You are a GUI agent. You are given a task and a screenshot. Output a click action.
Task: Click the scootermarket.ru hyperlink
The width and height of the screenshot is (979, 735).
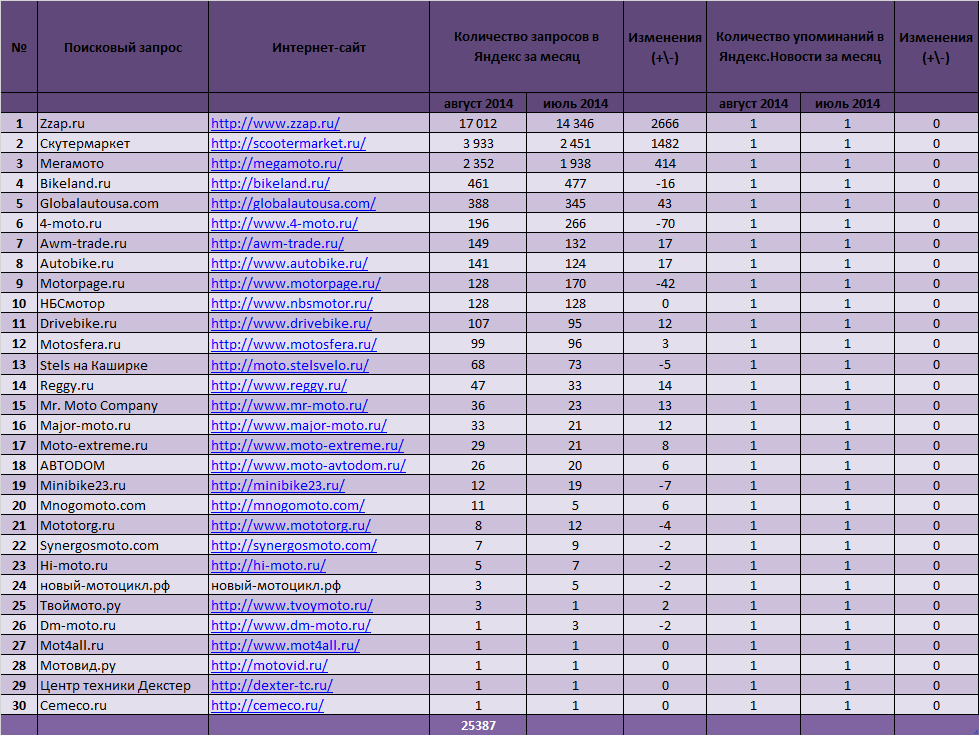pos(288,143)
